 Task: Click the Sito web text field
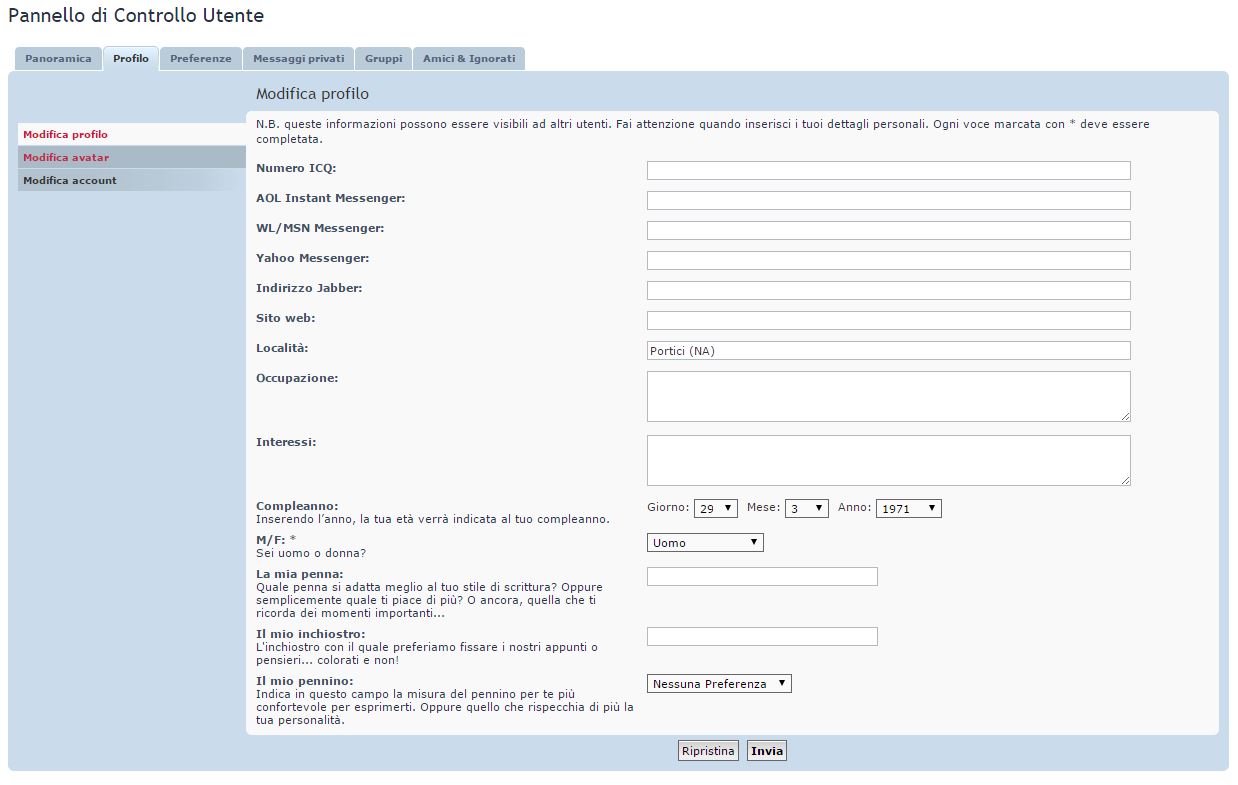coord(888,321)
